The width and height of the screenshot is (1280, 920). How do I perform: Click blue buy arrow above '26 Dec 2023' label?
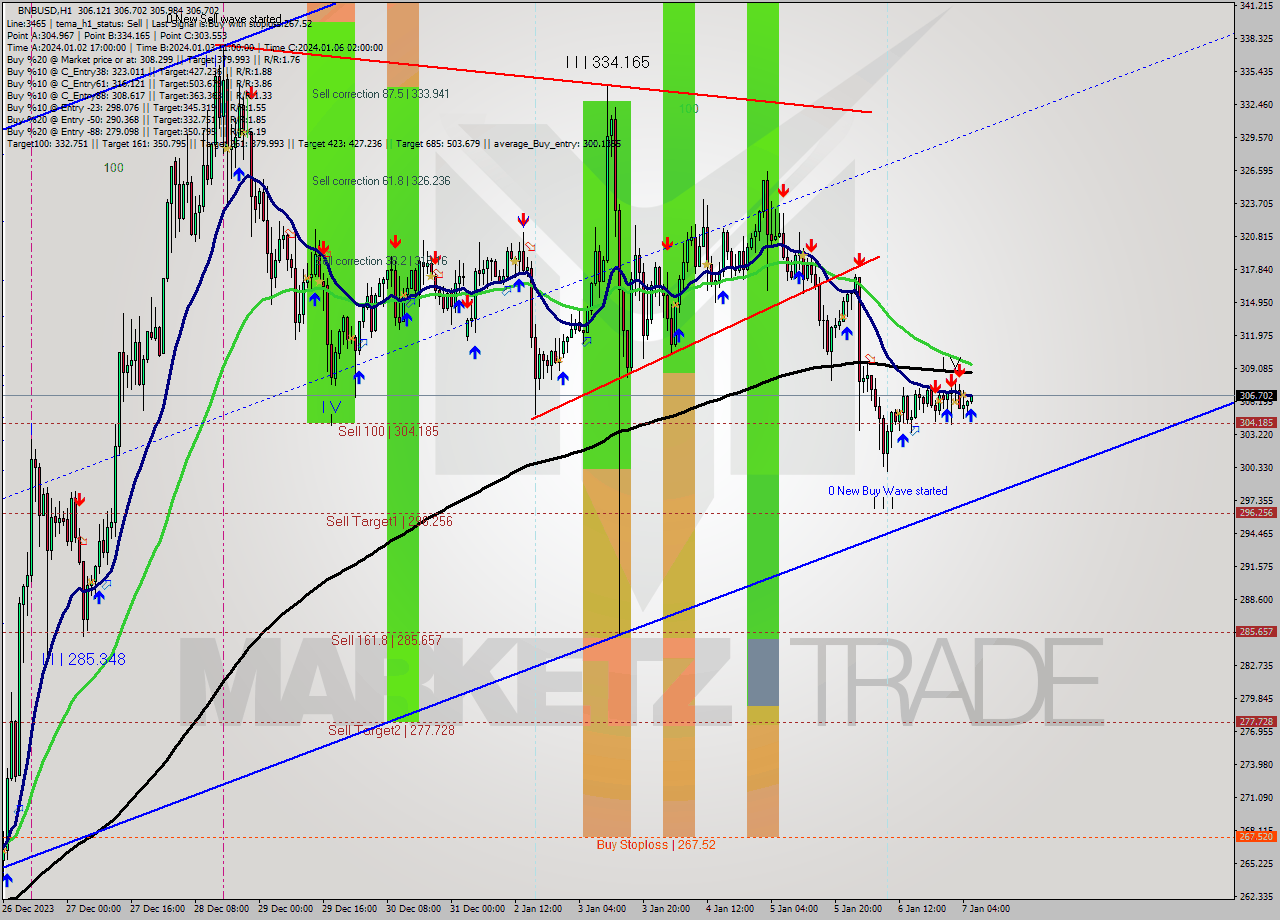8,881
